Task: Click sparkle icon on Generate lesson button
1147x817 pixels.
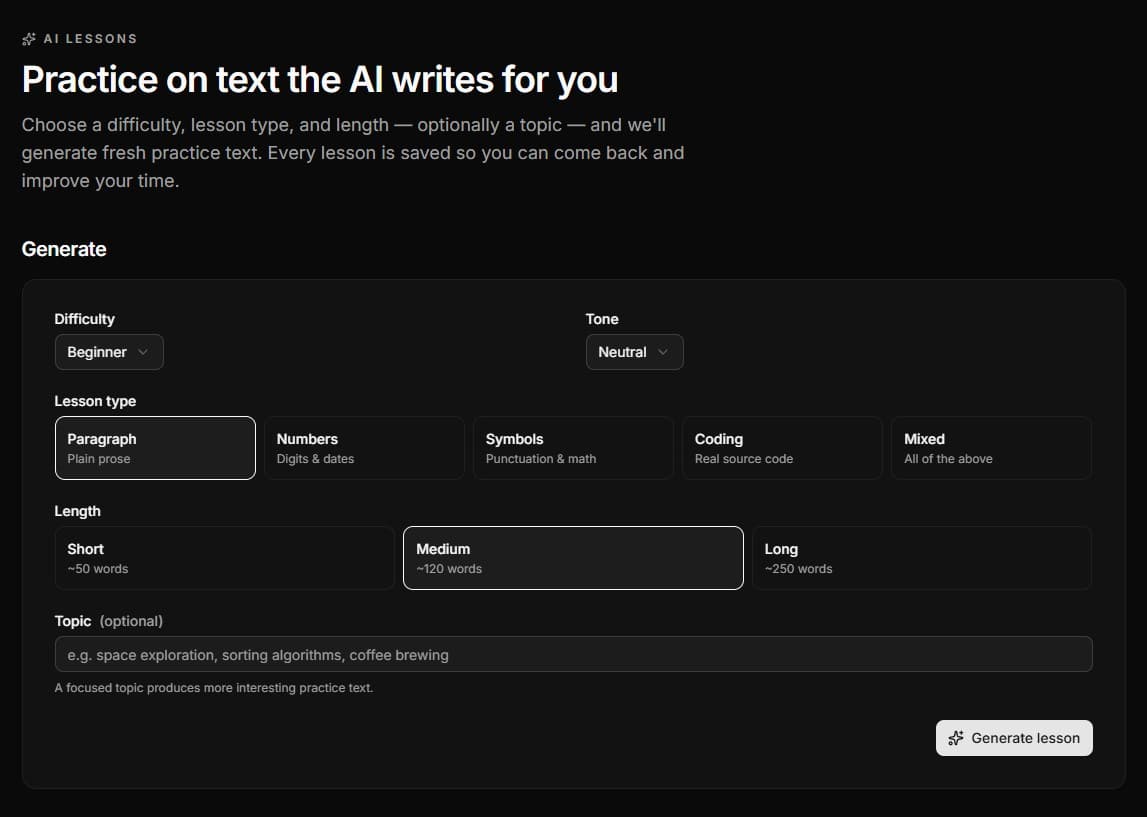Action: (955, 738)
